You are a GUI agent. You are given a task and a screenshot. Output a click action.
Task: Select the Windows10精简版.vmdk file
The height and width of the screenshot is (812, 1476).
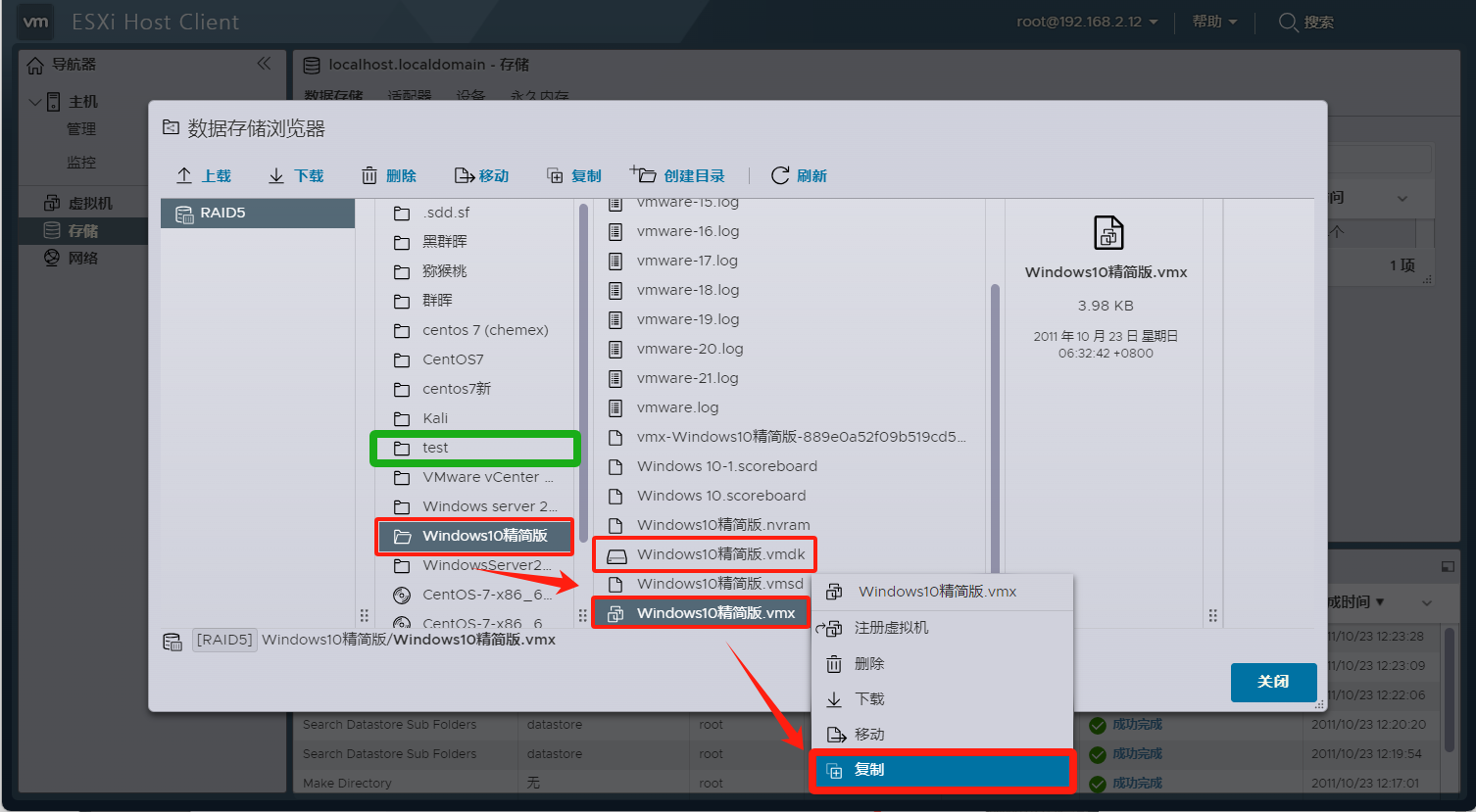(x=719, y=554)
